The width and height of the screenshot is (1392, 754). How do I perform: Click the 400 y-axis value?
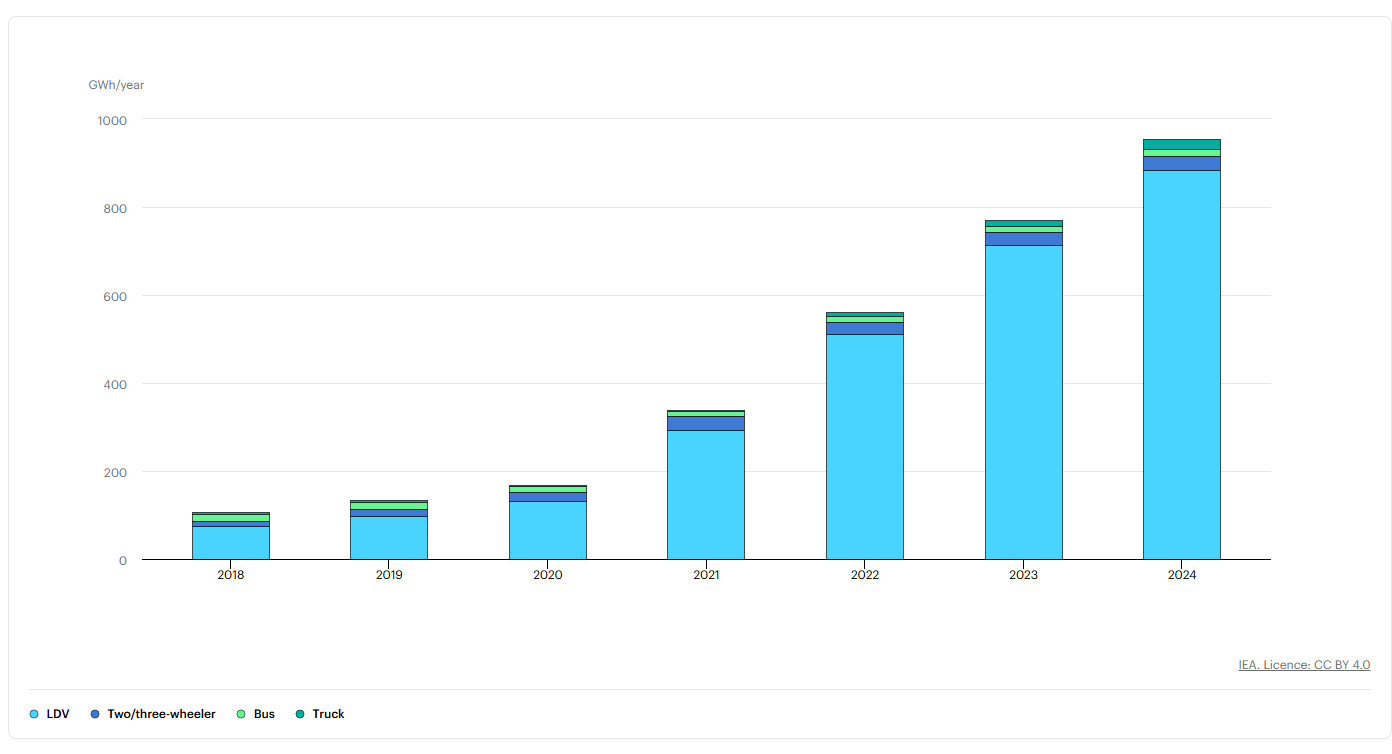pyautogui.click(x=116, y=384)
